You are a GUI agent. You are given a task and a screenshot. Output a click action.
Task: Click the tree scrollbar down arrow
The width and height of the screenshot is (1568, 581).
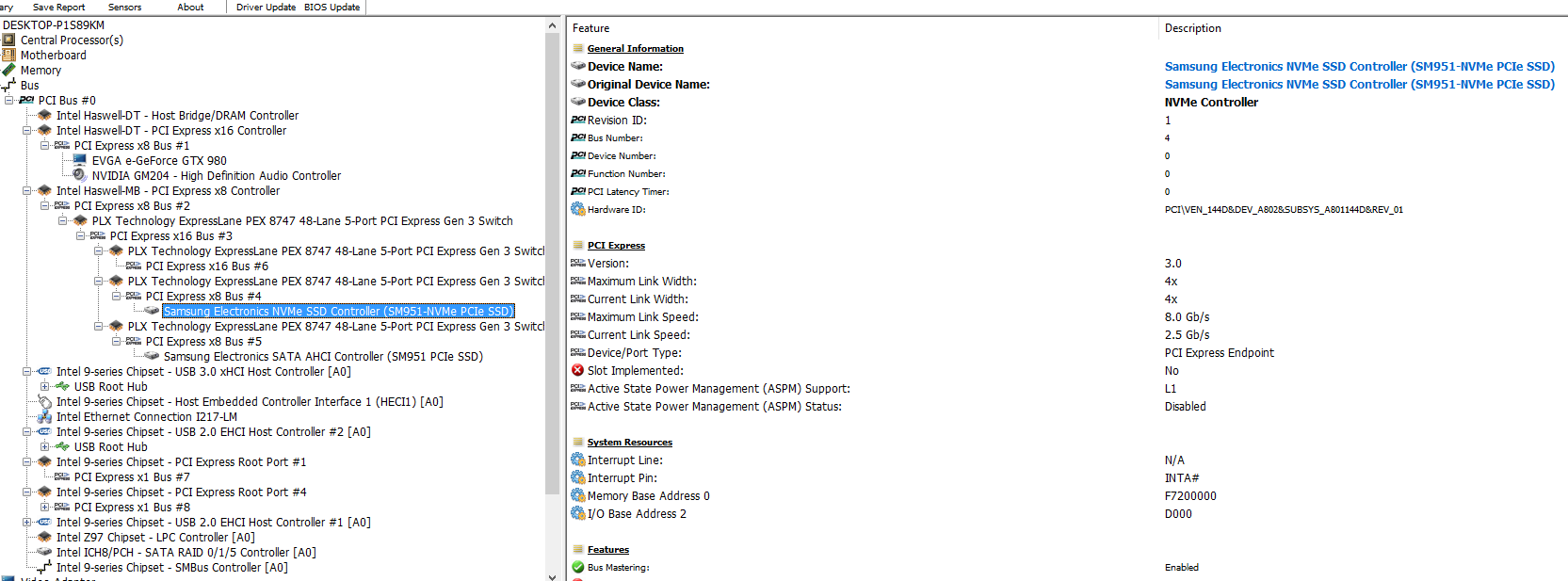(x=553, y=575)
